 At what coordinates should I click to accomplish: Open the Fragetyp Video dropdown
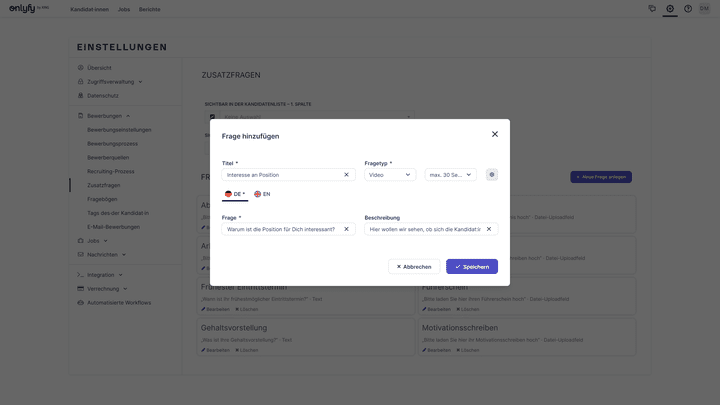[389, 175]
